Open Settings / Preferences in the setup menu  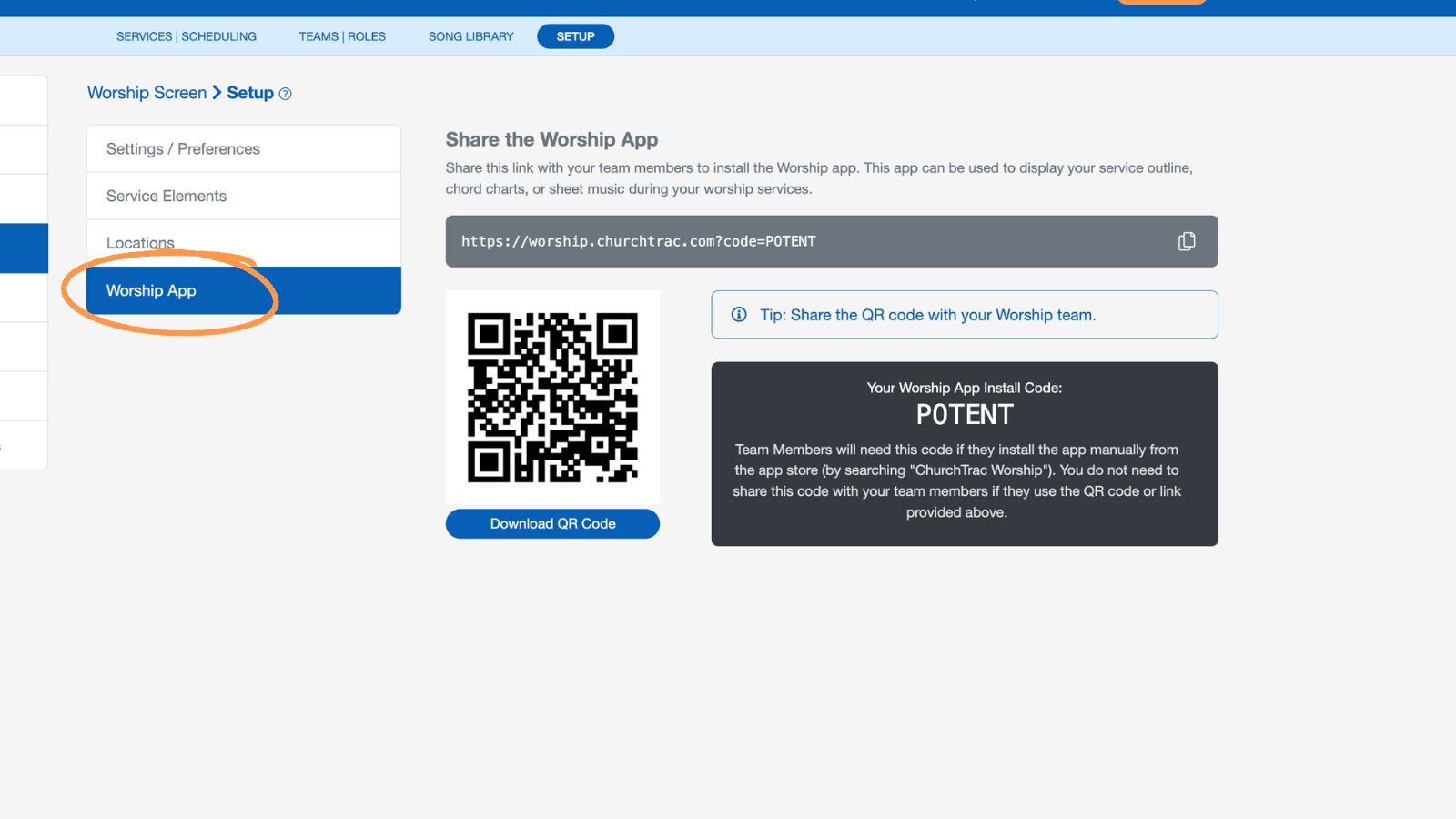(x=182, y=148)
